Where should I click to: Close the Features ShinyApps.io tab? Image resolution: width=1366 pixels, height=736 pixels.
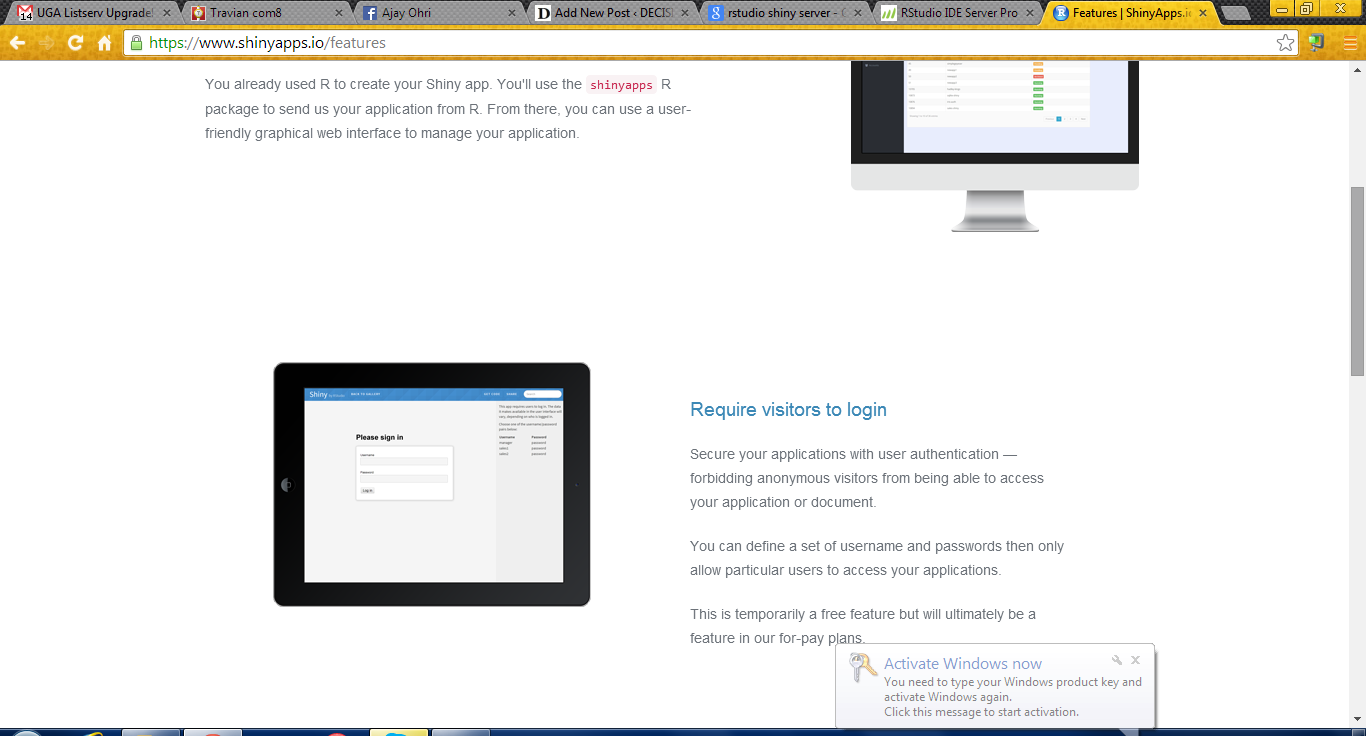pyautogui.click(x=1203, y=13)
